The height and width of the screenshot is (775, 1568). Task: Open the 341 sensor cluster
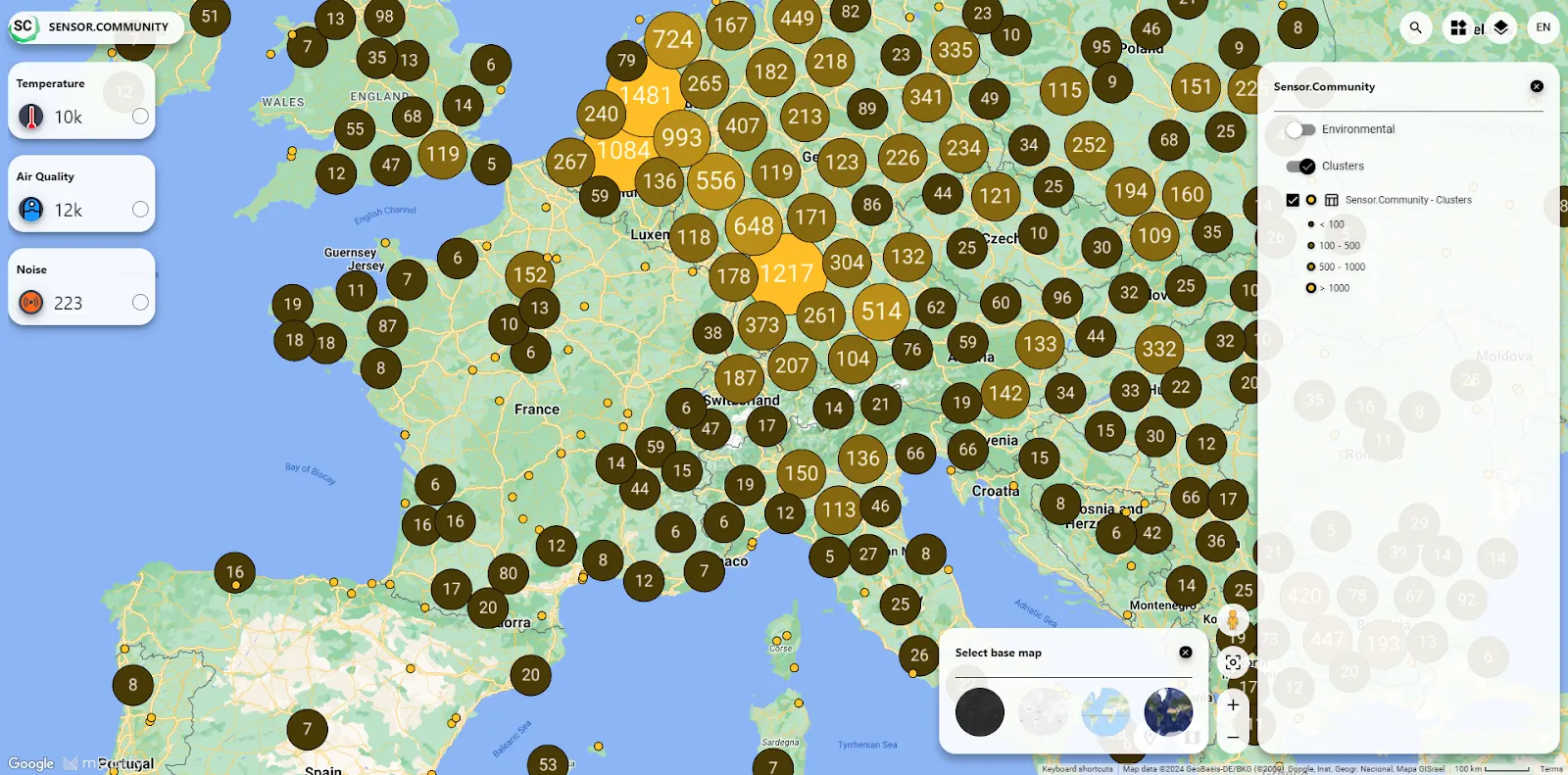(926, 96)
